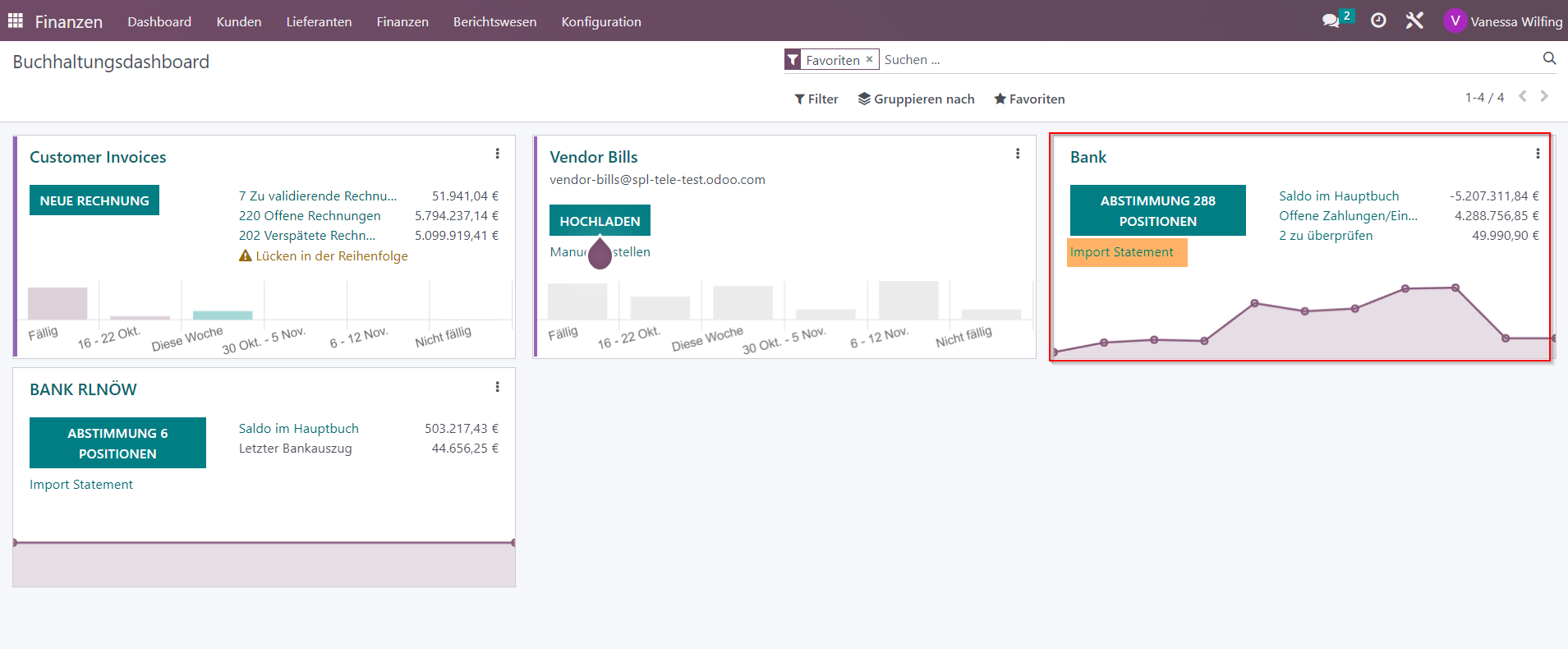Click Saldo im Hauptbuch in Bank card

(x=1339, y=196)
